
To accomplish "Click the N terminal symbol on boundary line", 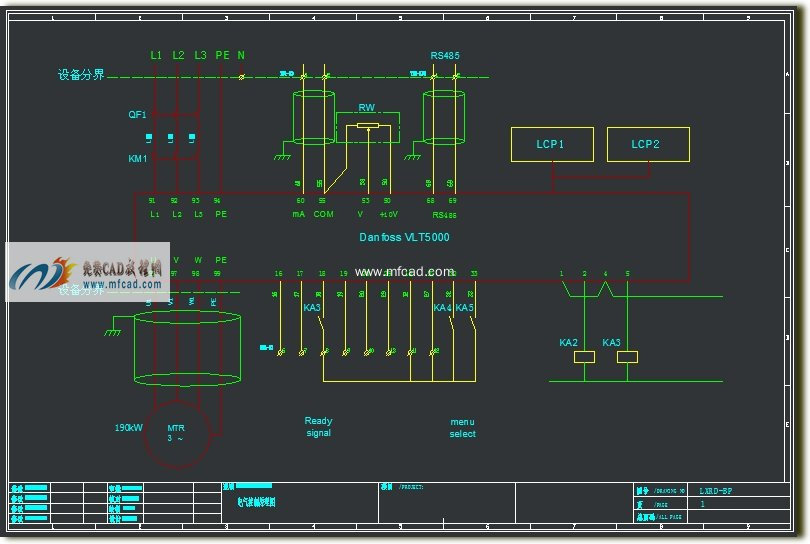I will (x=241, y=76).
